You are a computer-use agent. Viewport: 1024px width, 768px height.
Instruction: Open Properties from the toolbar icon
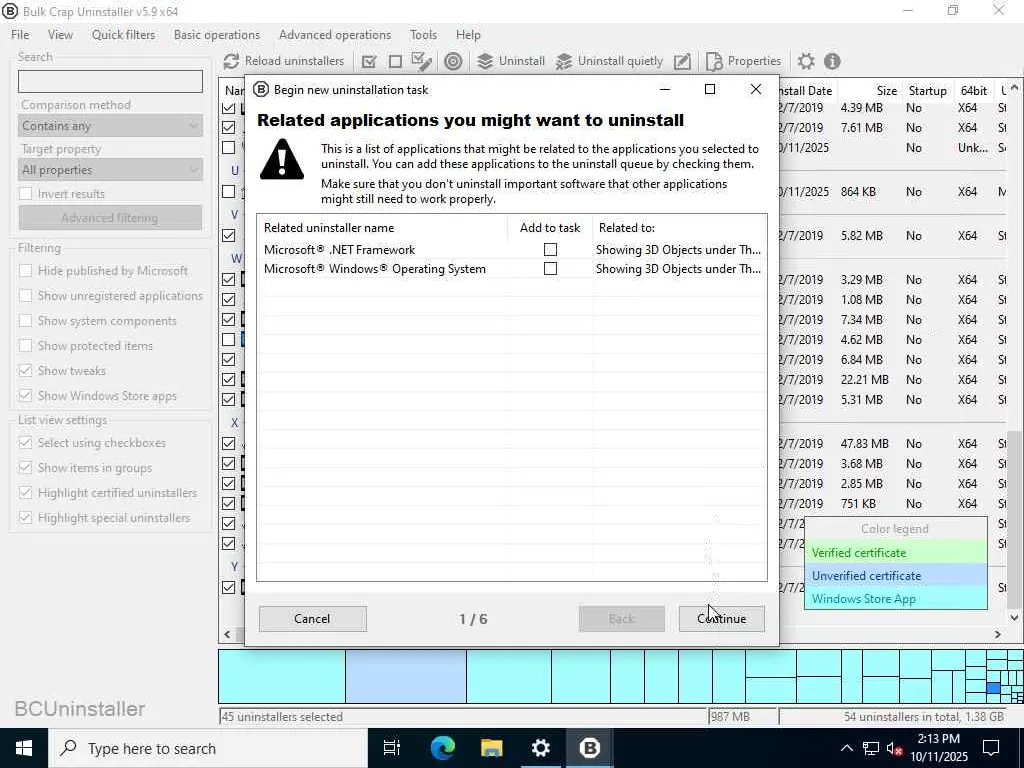[x=714, y=61]
